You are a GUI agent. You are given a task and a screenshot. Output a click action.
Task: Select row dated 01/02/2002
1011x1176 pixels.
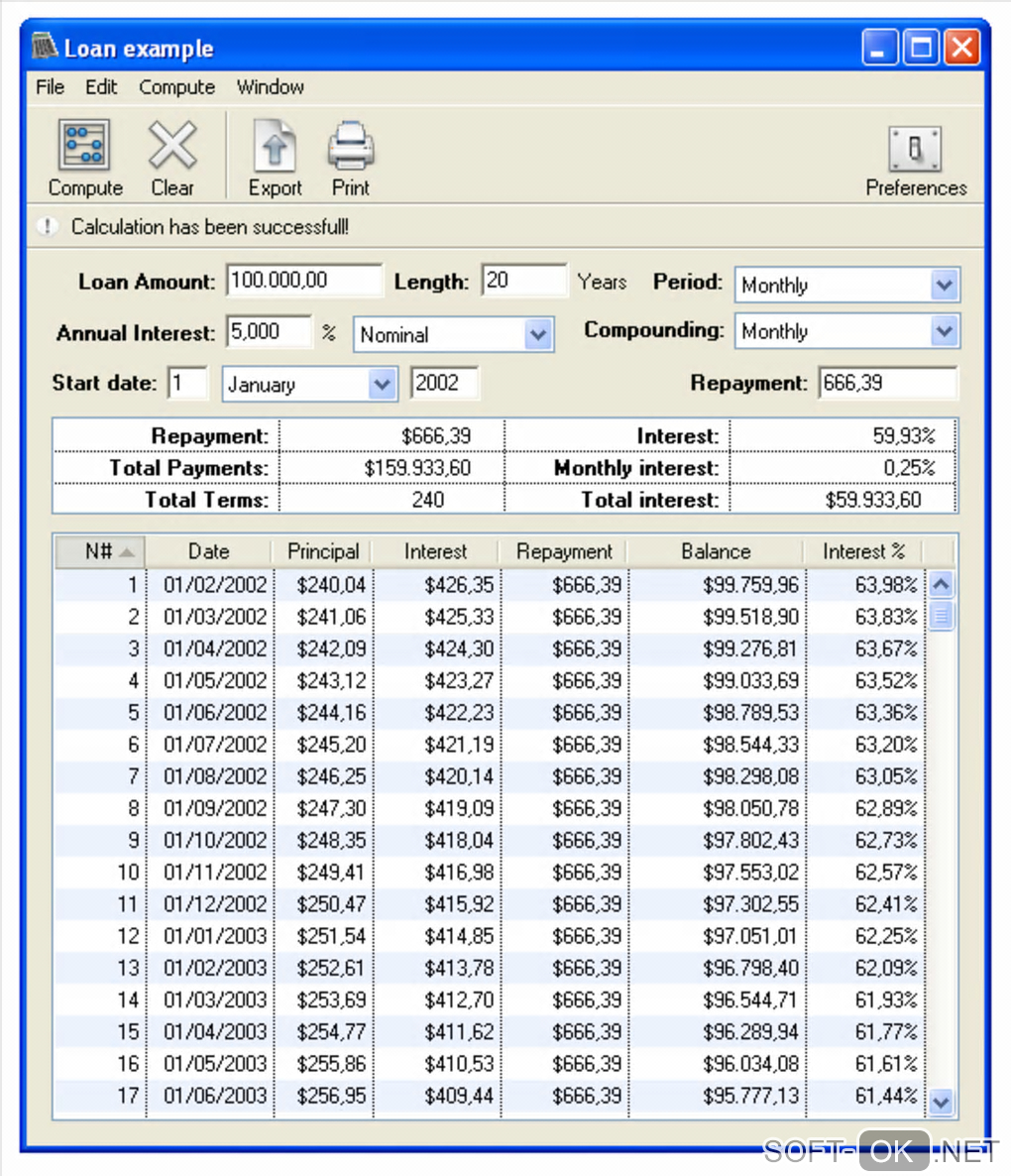(490, 584)
